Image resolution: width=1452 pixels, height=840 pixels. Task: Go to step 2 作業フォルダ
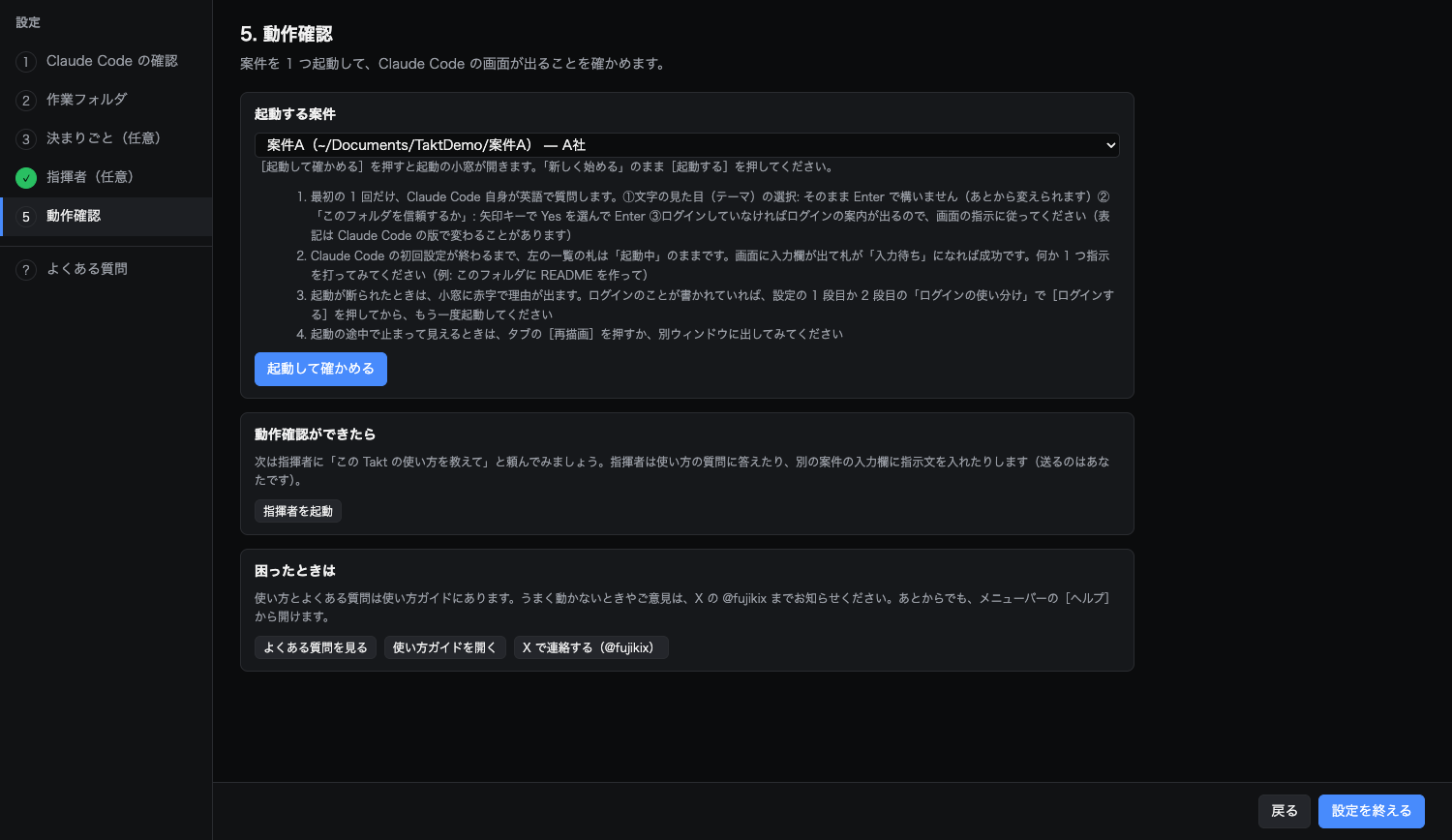[x=106, y=100]
